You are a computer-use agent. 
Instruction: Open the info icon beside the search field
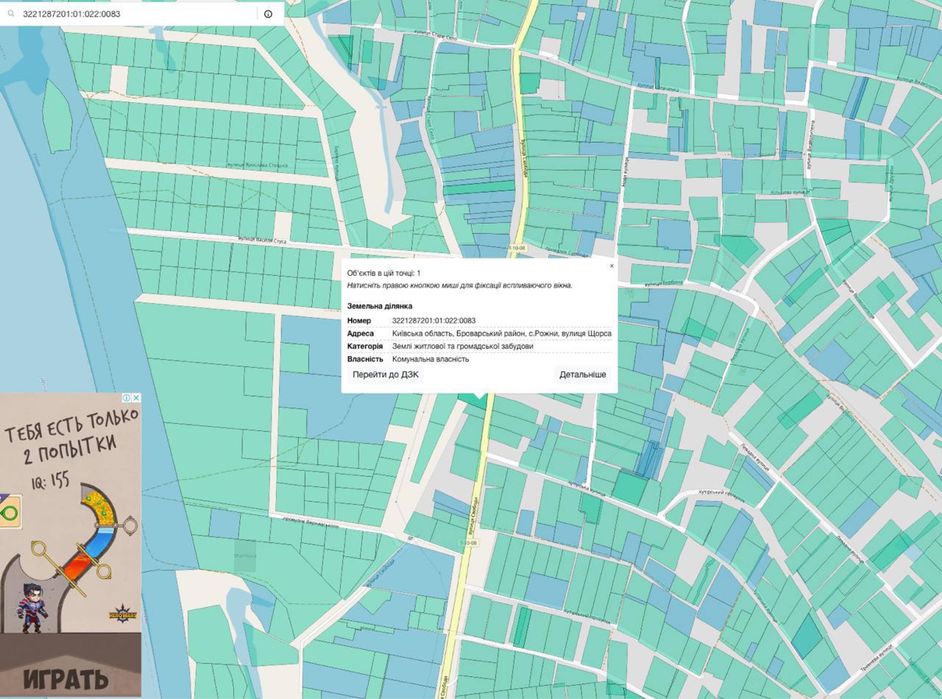point(268,14)
